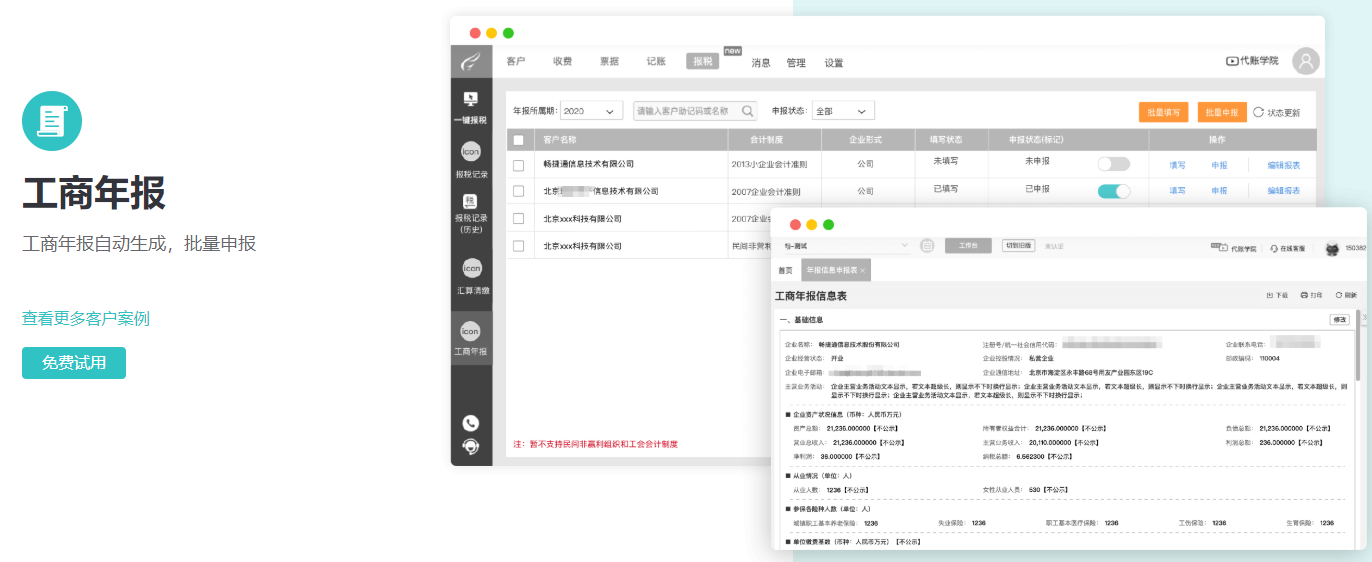Image resolution: width=1372 pixels, height=562 pixels.
Task: Turn off the 已申报 toggle in second row
Action: coord(1113,191)
